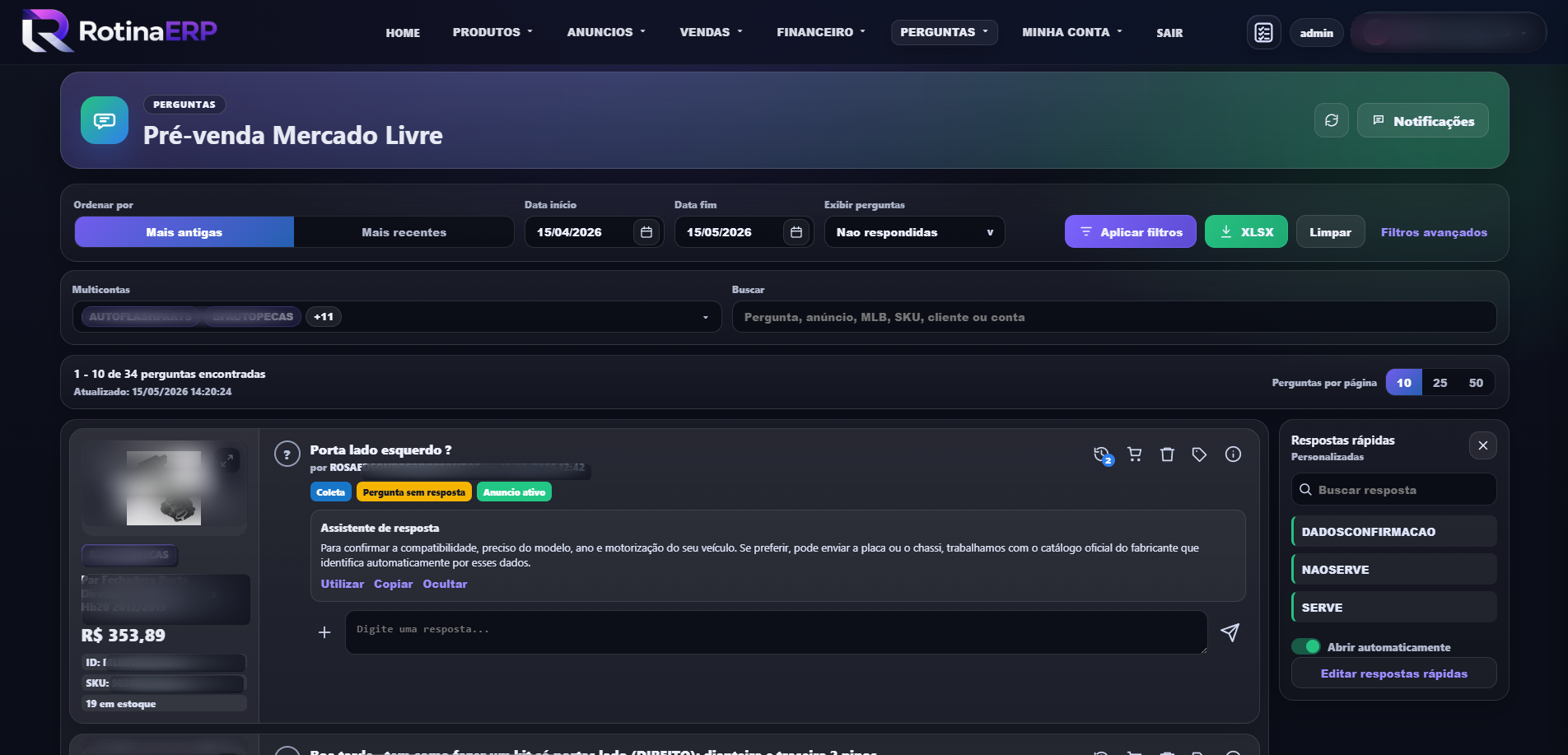Click the question title Porta lado esquerdo ?
The image size is (1568, 755).
tap(380, 450)
